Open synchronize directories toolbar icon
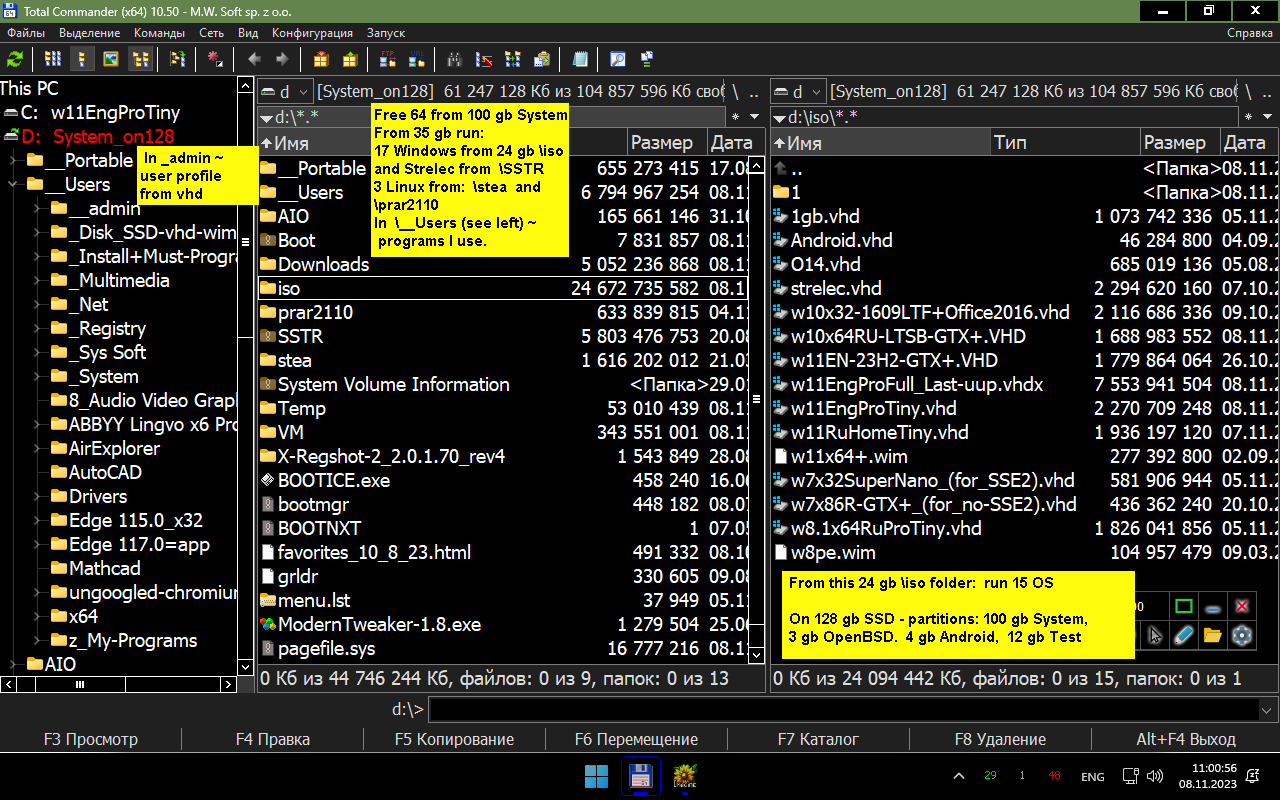Viewport: 1280px width, 800px height. [513, 59]
